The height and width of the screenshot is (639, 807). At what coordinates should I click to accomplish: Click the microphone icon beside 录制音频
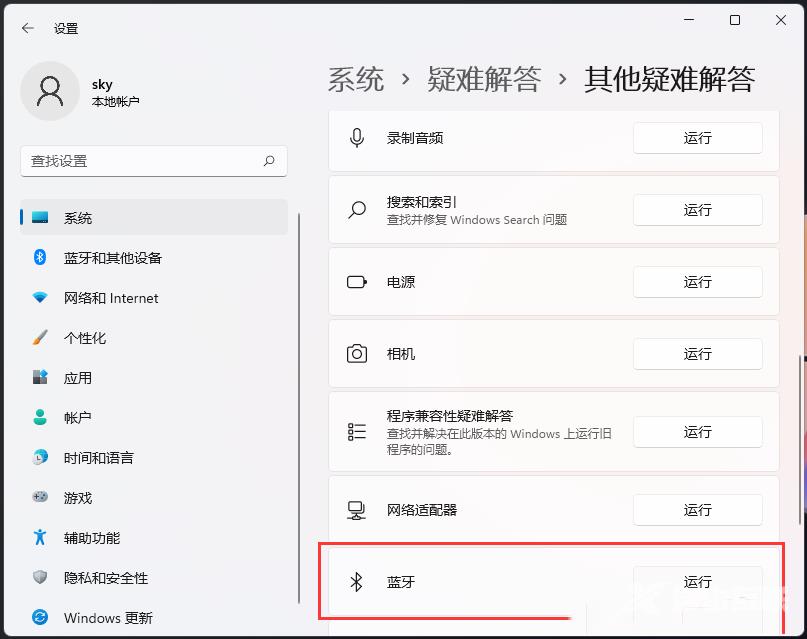coord(357,138)
